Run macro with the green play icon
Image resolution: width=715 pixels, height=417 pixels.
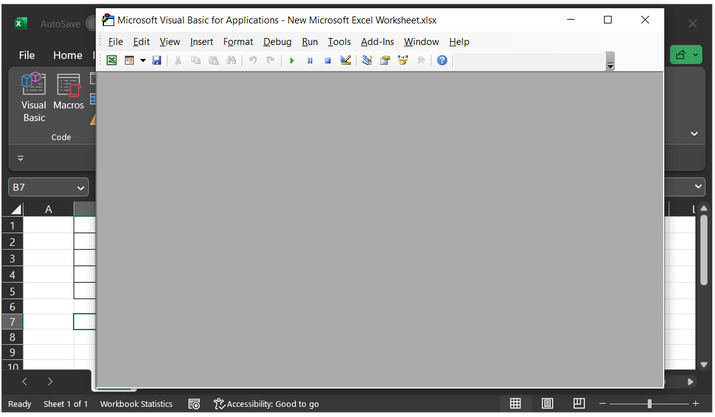coord(292,60)
